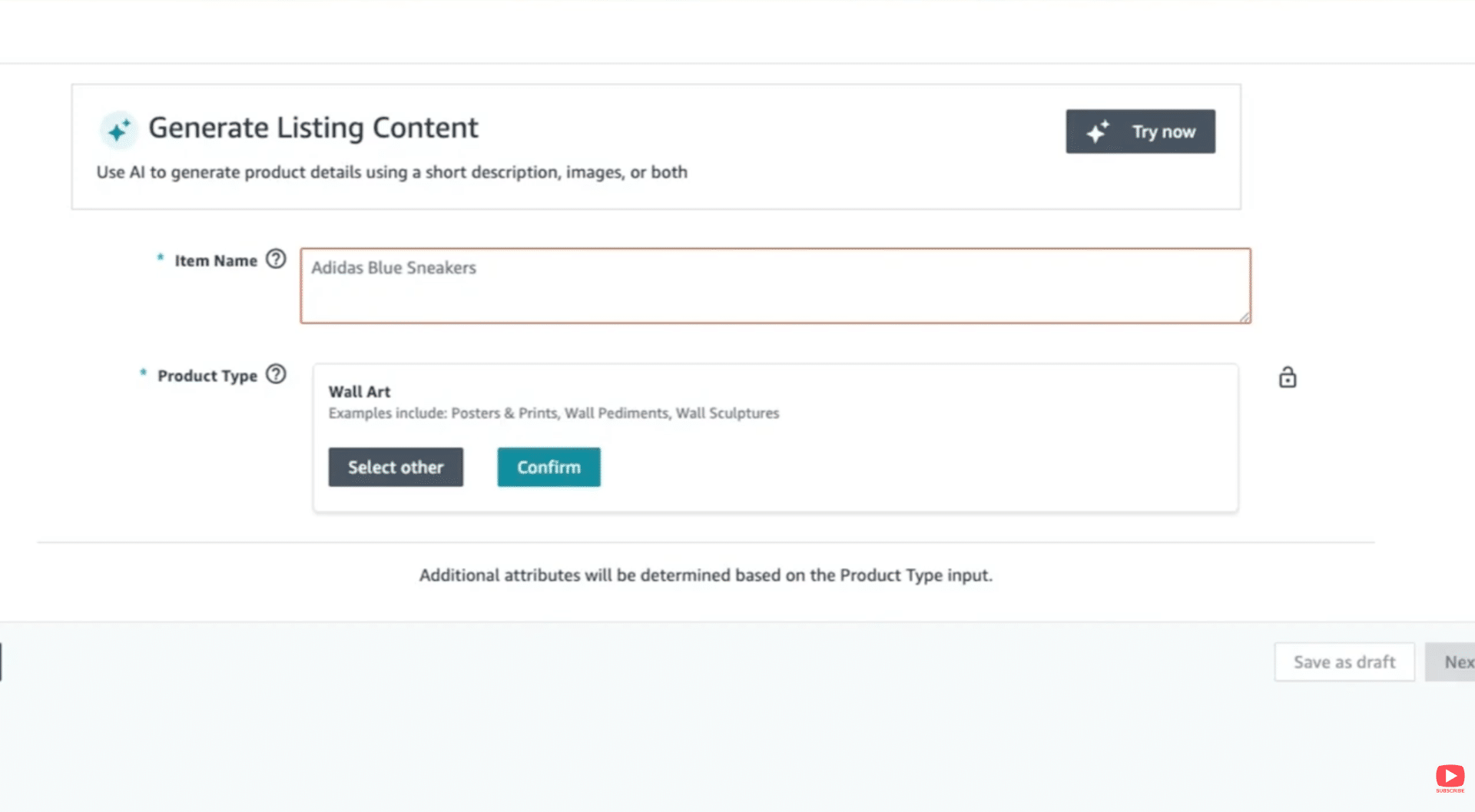1475x812 pixels.
Task: Select the Adidas Blue Sneakers text in Item Name
Action: (x=393, y=268)
